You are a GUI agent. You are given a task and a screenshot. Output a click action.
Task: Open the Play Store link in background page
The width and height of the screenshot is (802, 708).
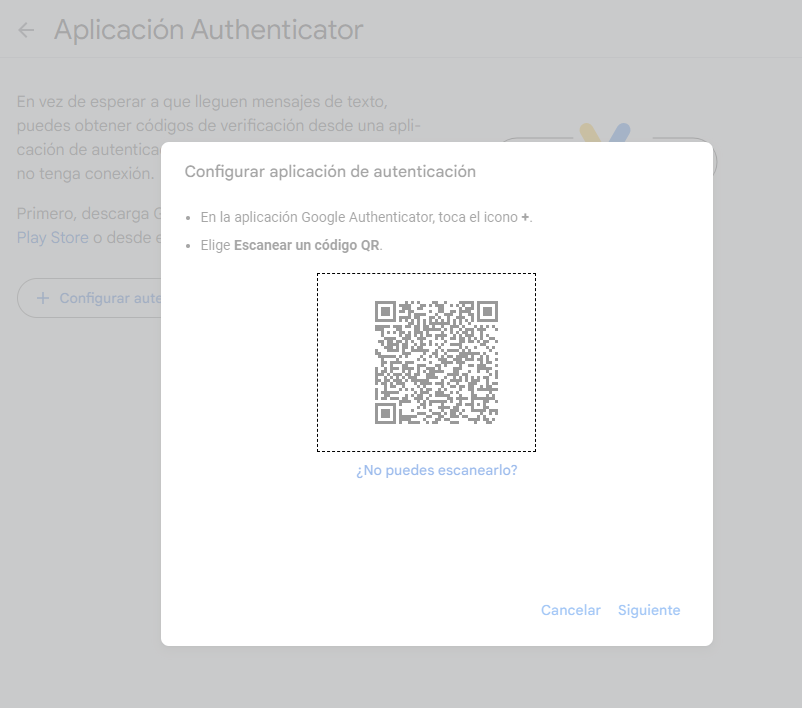coord(53,237)
